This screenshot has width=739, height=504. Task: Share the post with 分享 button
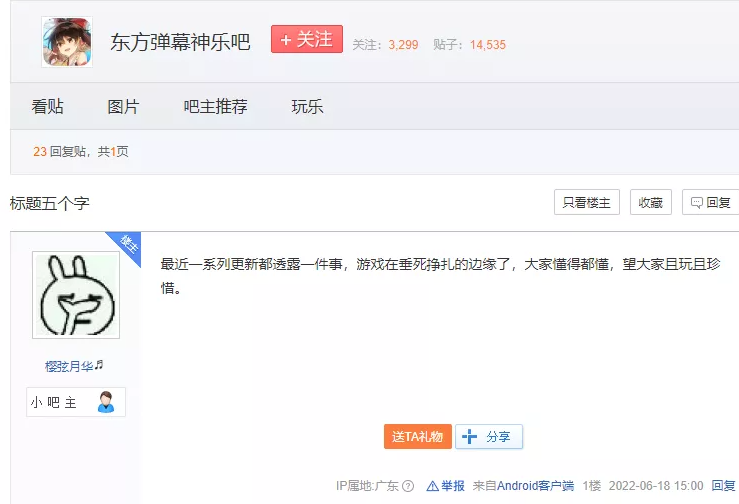click(x=489, y=437)
